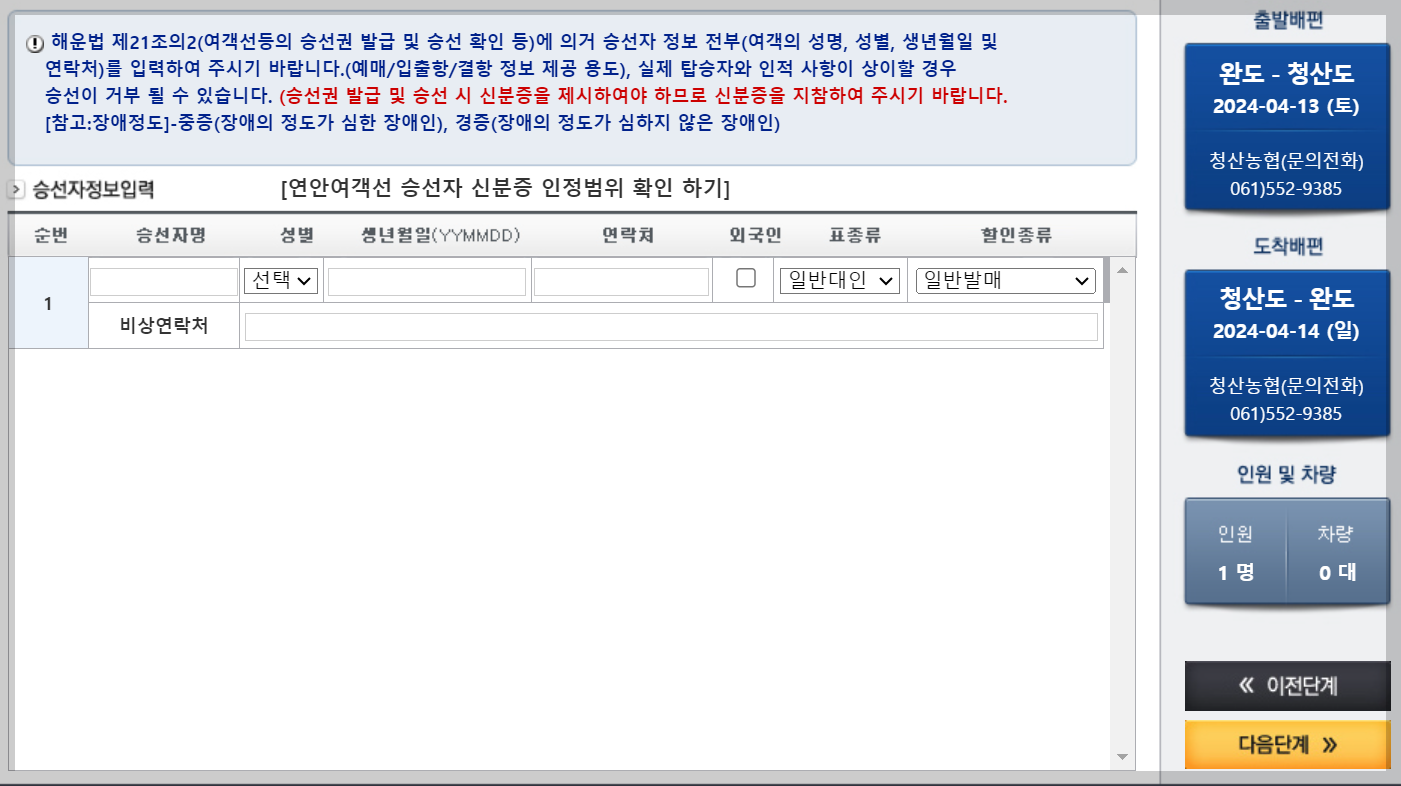Click the 생년월일 input field

click(427, 282)
